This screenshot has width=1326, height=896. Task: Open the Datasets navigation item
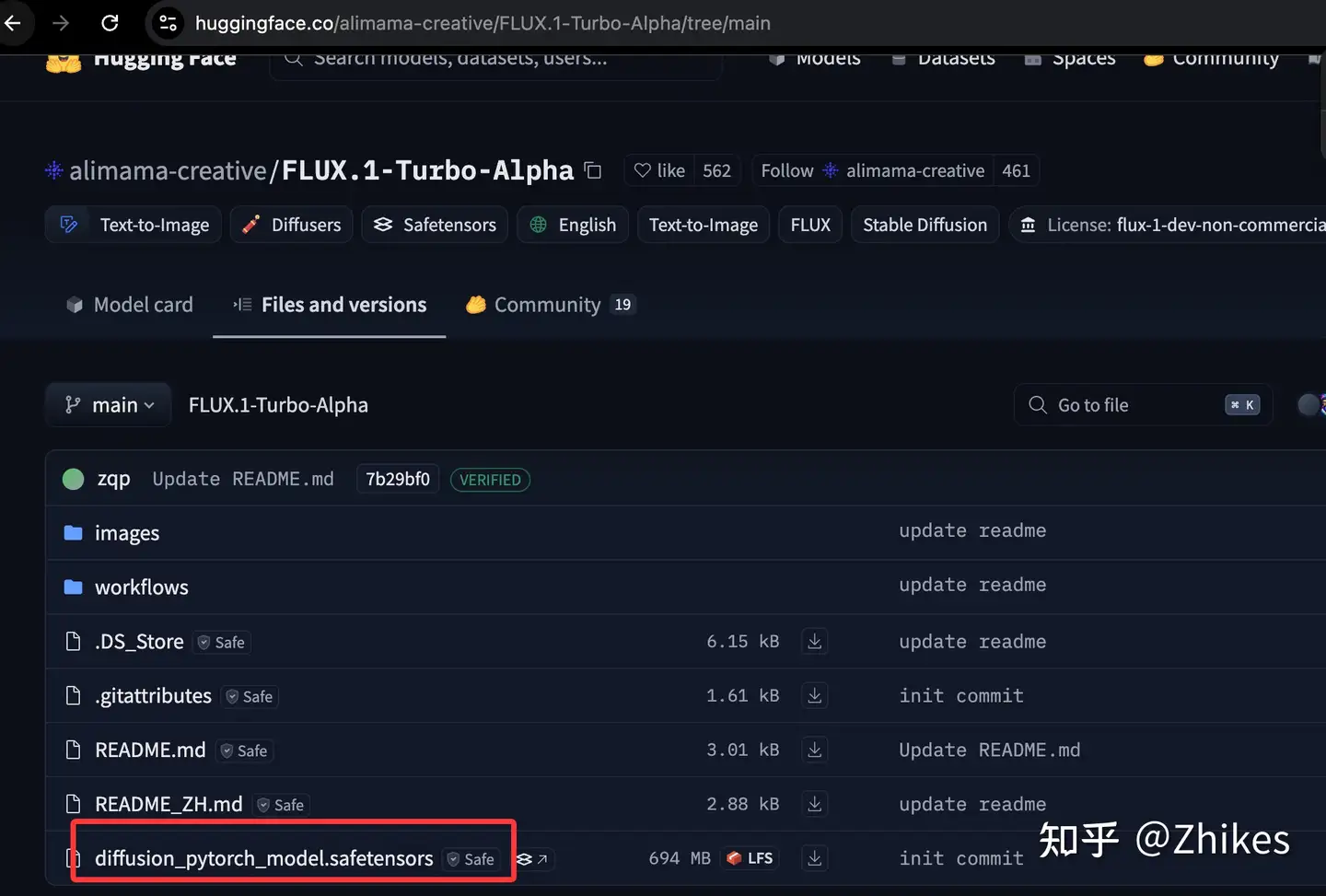pyautogui.click(x=944, y=59)
